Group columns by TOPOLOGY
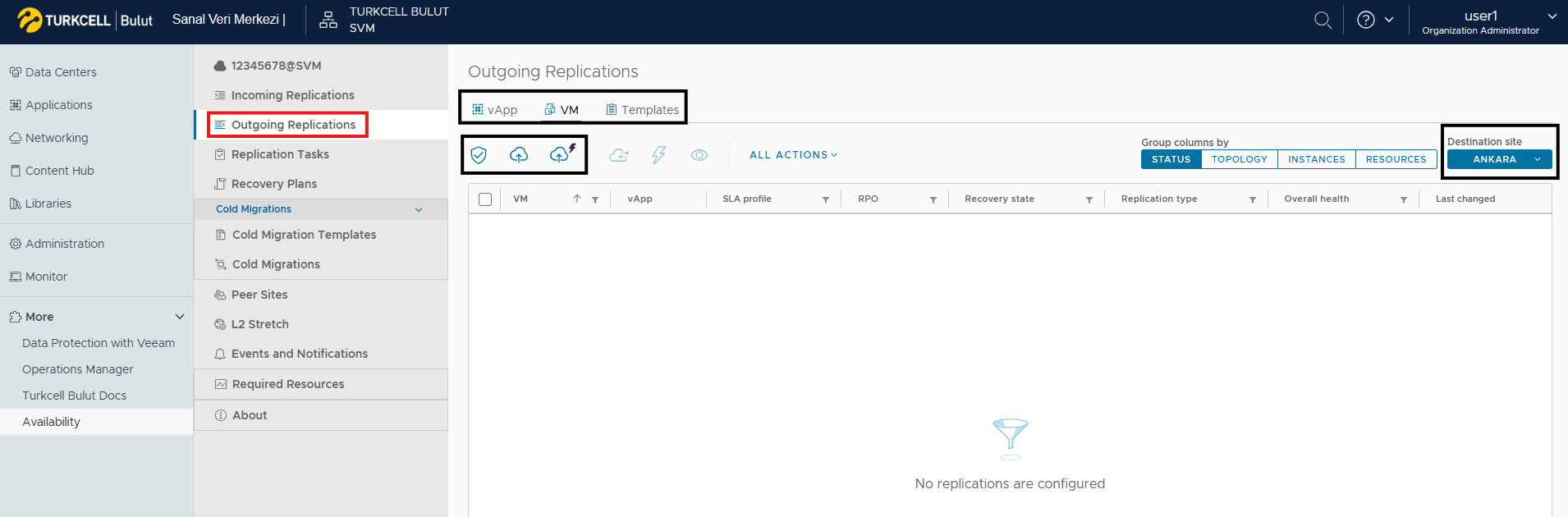 [1240, 159]
